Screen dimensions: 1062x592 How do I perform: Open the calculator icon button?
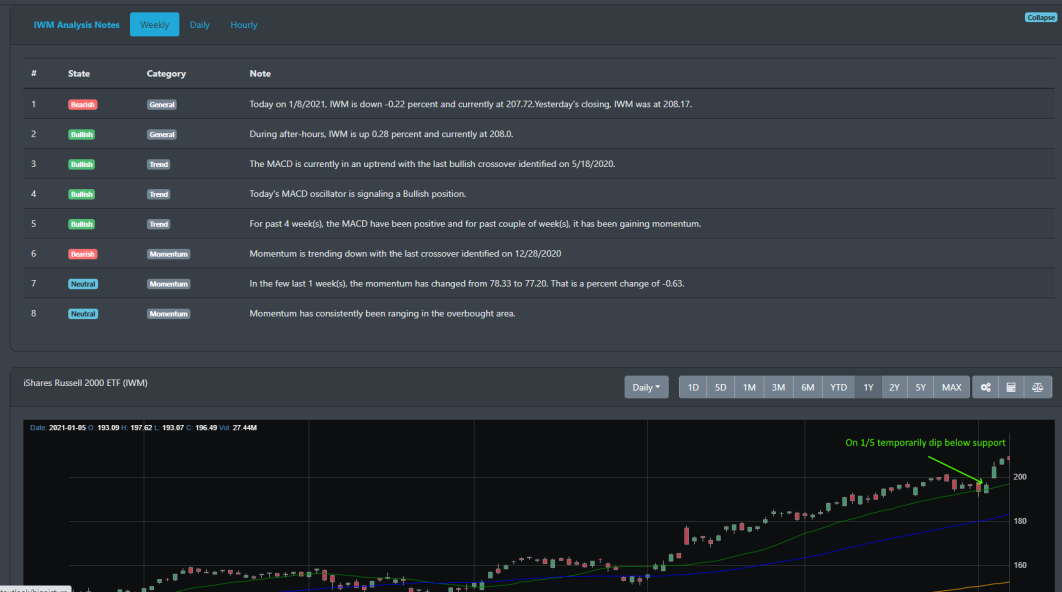click(x=1011, y=387)
